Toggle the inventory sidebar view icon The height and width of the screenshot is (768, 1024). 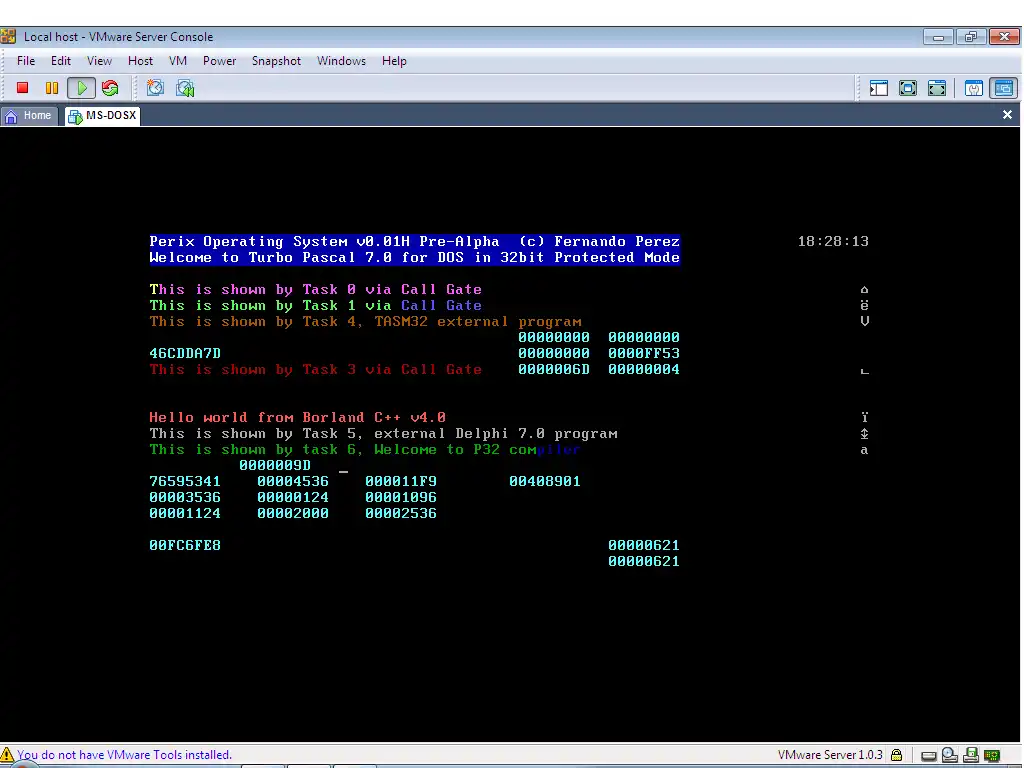click(x=879, y=88)
